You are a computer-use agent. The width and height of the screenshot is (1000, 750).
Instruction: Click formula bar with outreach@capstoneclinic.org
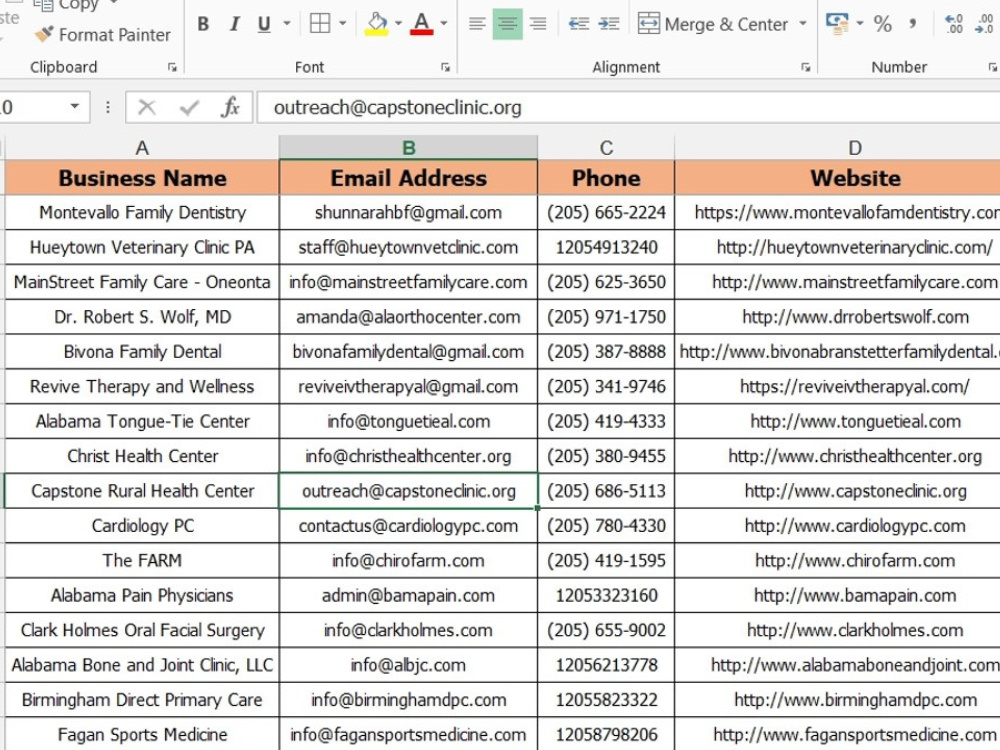pyautogui.click(x=628, y=107)
